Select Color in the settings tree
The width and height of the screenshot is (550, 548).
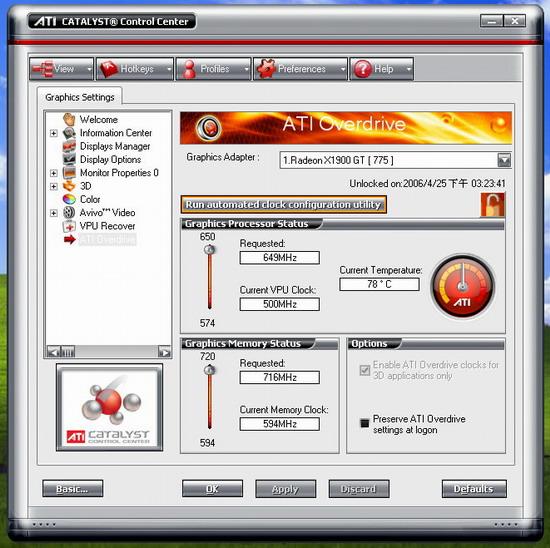[90, 199]
